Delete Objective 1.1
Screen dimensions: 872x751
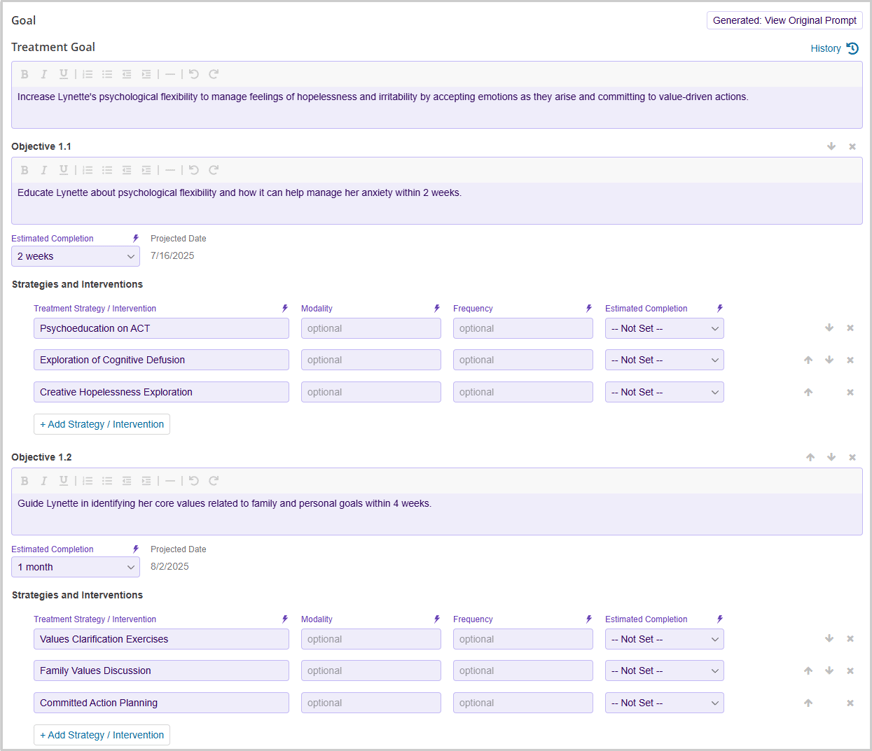click(852, 147)
